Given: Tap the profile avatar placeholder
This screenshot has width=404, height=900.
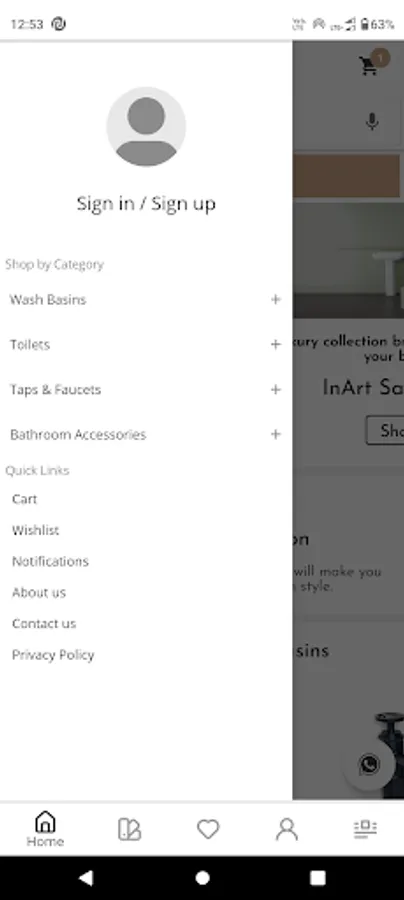Looking at the screenshot, I should tap(146, 127).
